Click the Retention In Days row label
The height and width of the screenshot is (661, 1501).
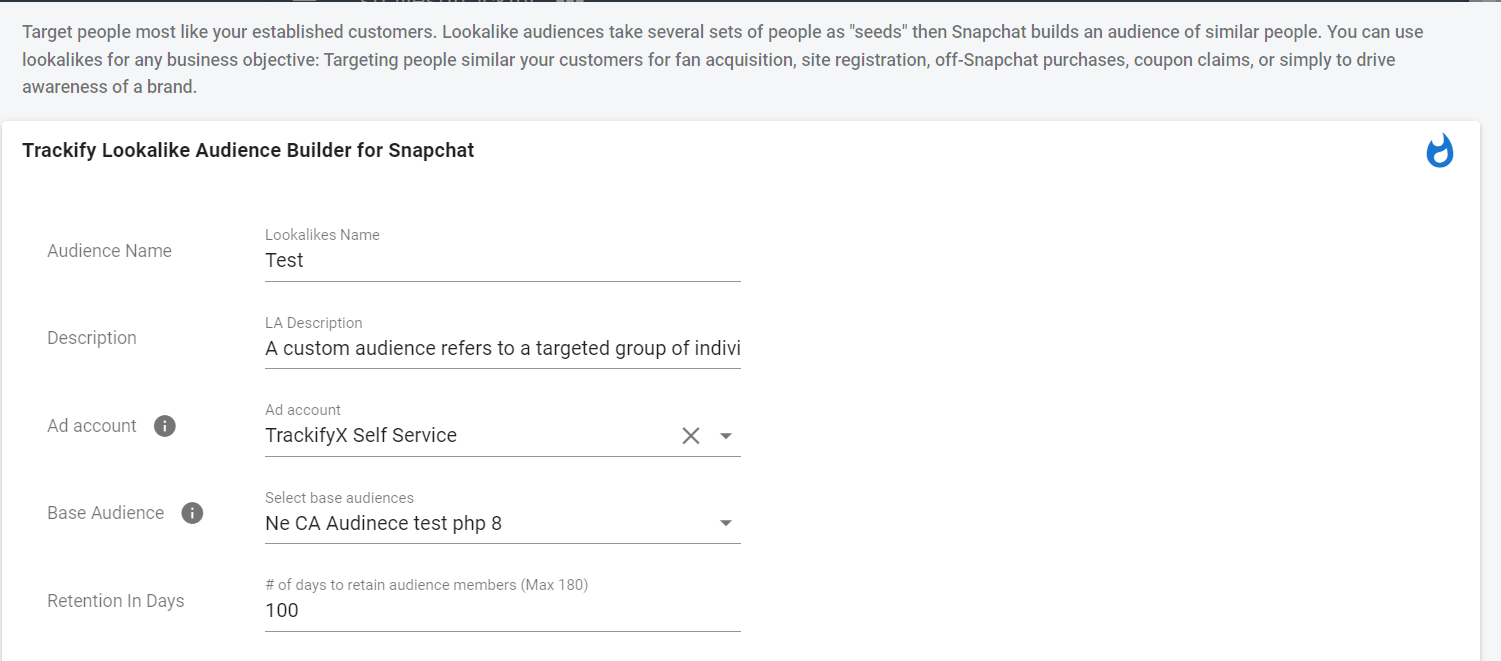[116, 601]
